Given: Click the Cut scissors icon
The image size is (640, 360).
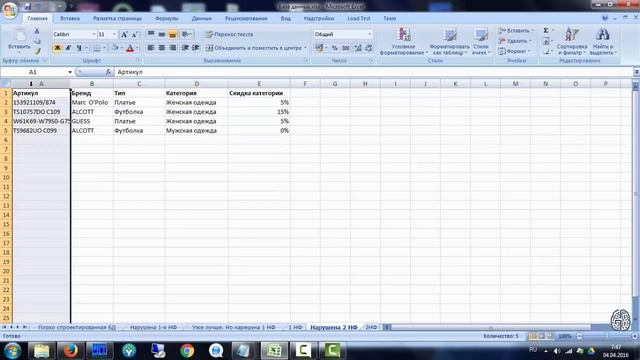Looking at the screenshot, I should [37, 31].
